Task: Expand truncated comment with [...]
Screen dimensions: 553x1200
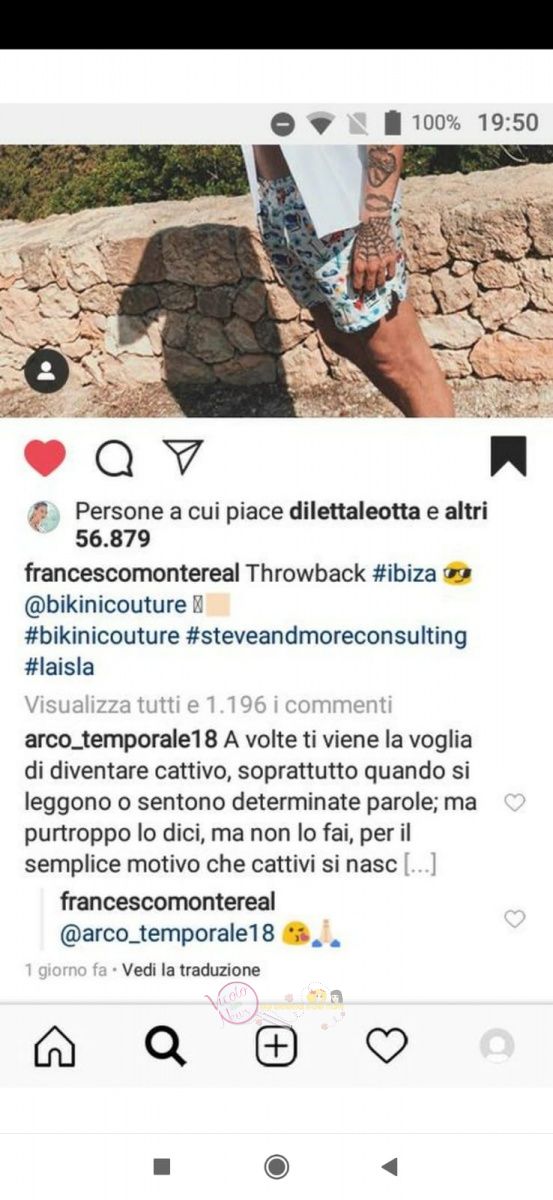Action: 419,864
